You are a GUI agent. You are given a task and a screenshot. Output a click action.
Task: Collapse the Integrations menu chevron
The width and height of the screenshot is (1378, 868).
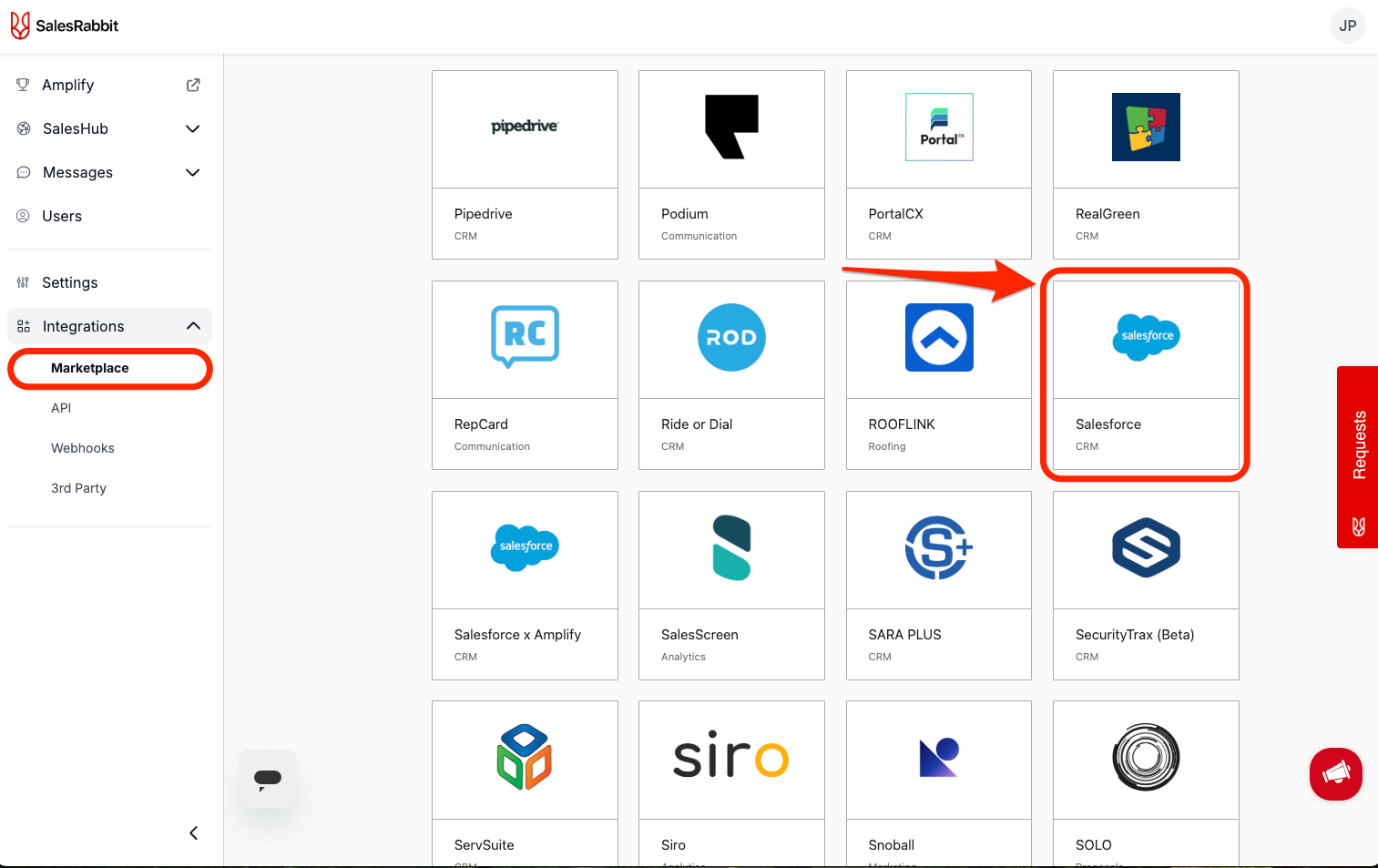pos(193,326)
